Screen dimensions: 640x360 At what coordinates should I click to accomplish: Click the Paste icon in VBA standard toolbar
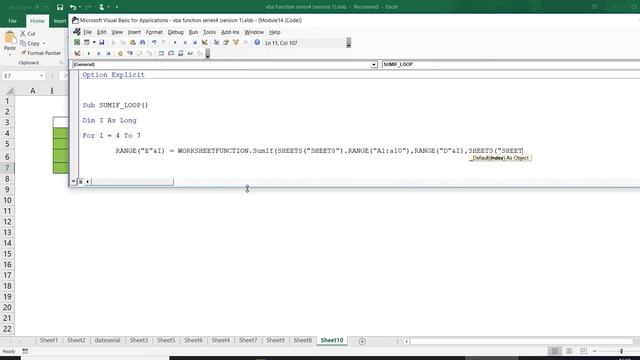coord(133,42)
